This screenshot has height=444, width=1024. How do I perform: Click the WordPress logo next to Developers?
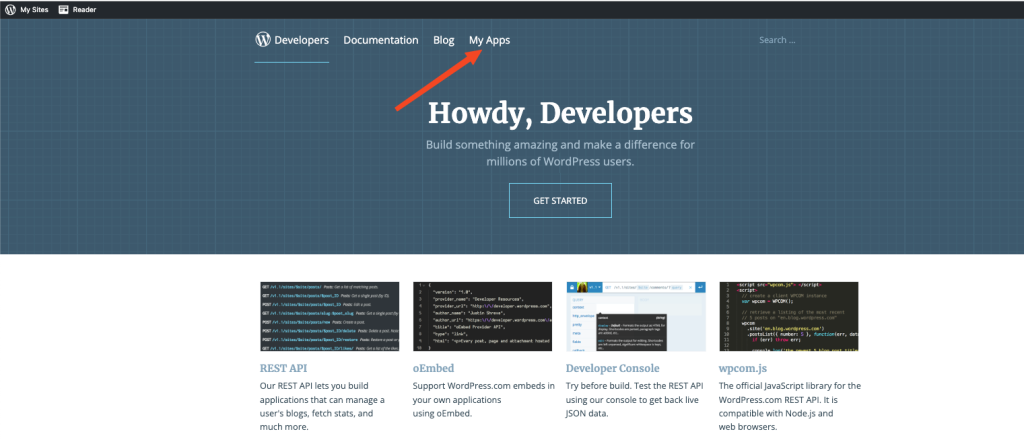coord(263,40)
